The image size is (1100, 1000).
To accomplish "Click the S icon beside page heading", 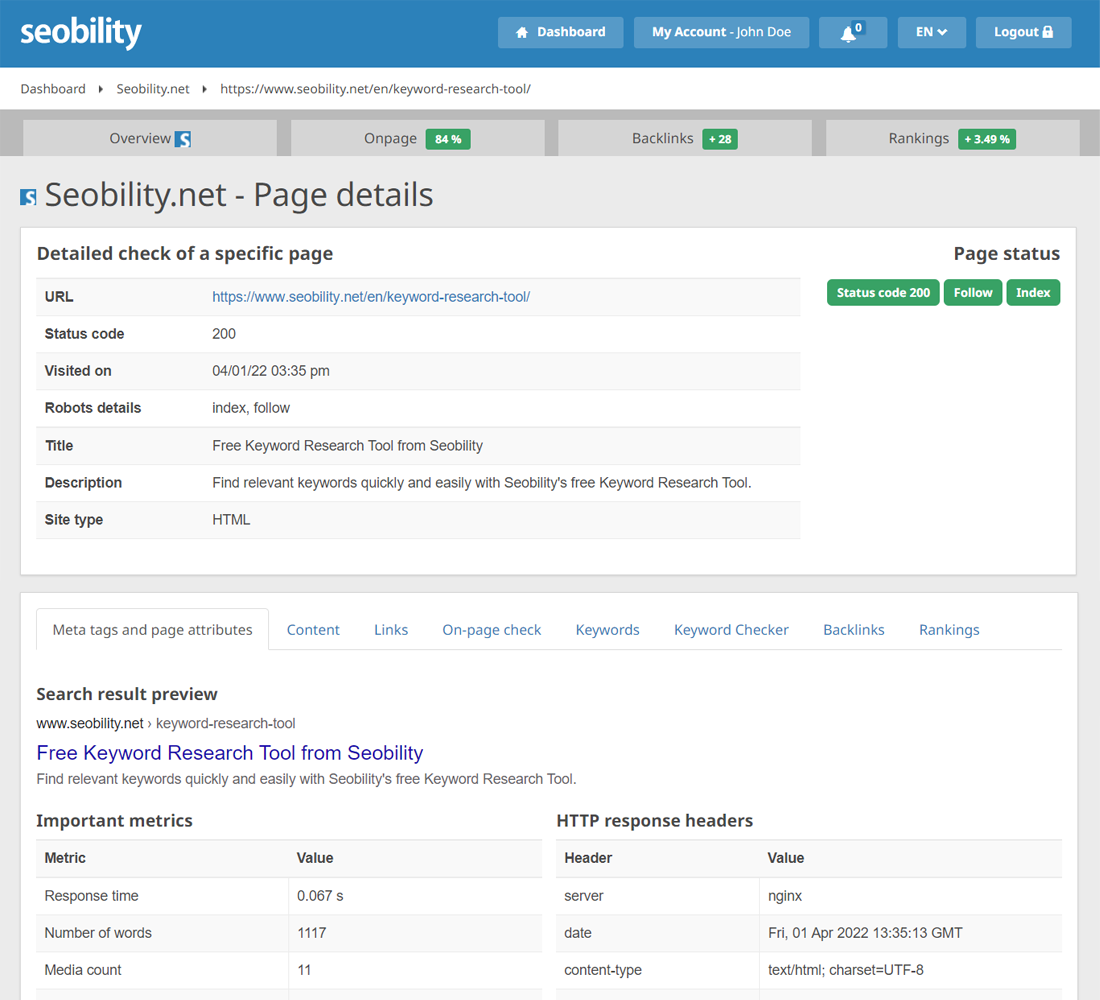I will tap(28, 197).
